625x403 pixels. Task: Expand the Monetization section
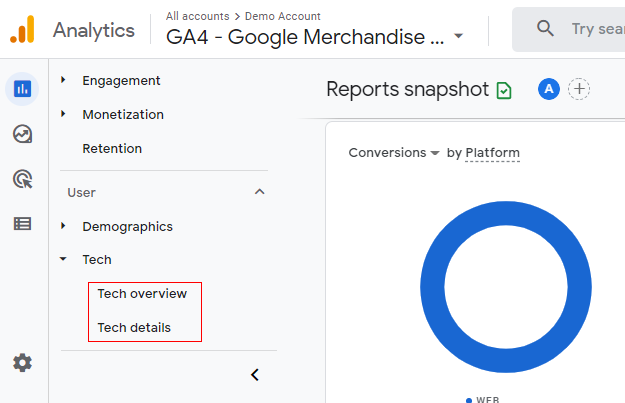(x=63, y=114)
